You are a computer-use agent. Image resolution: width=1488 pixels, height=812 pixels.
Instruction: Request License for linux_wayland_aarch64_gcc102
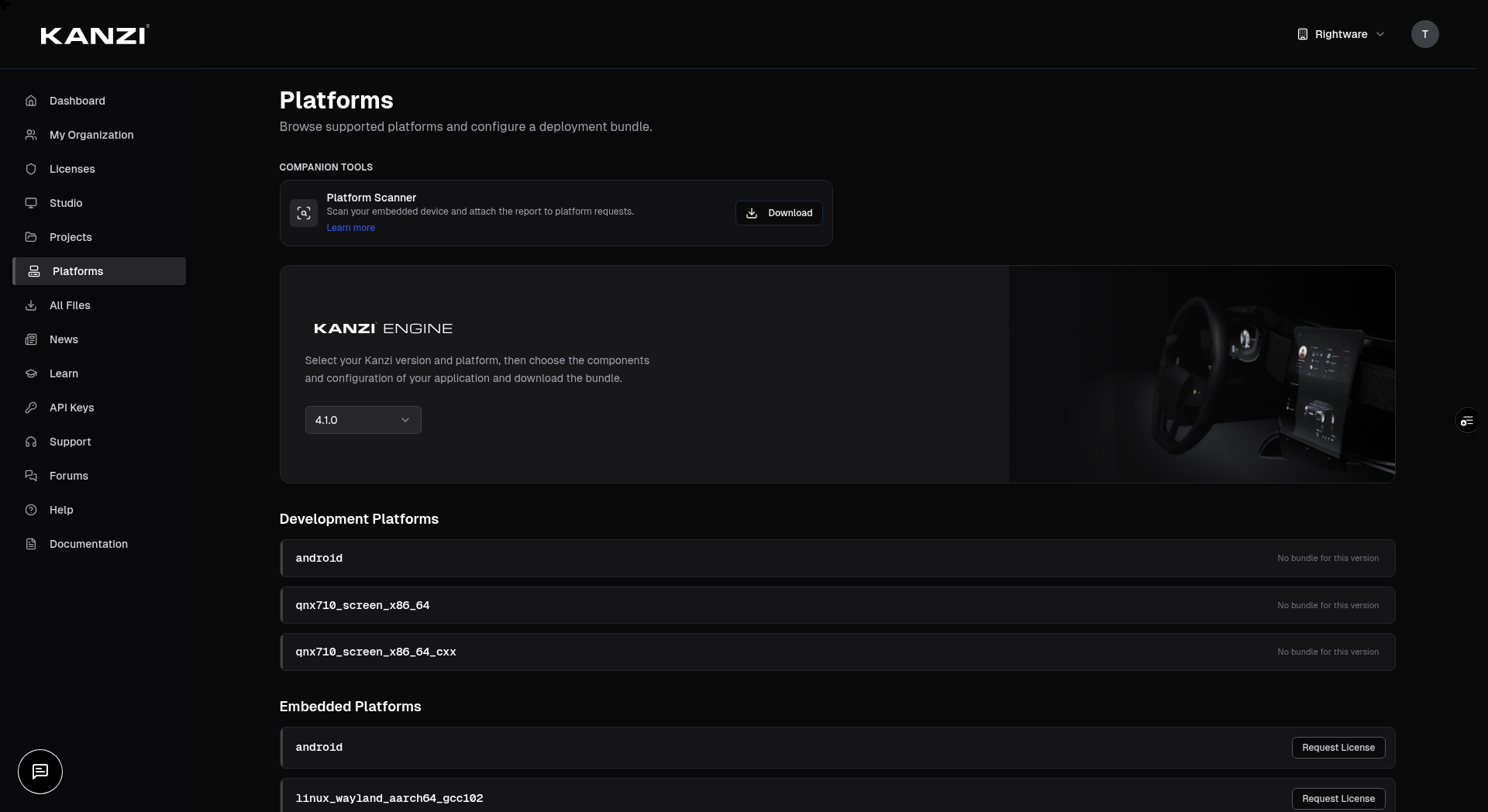point(1338,799)
